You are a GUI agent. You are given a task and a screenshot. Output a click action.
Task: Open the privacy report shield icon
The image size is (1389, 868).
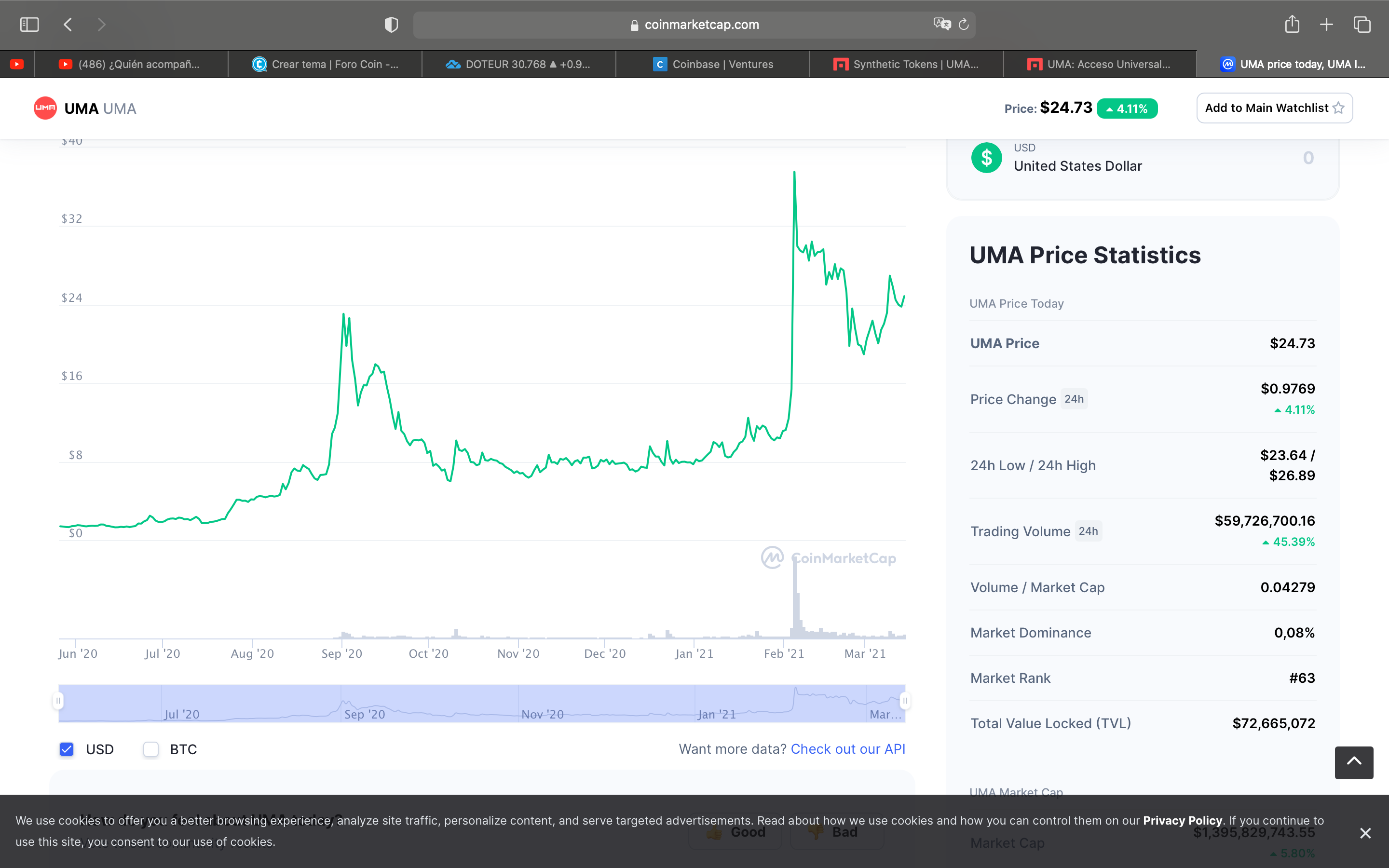click(392, 25)
